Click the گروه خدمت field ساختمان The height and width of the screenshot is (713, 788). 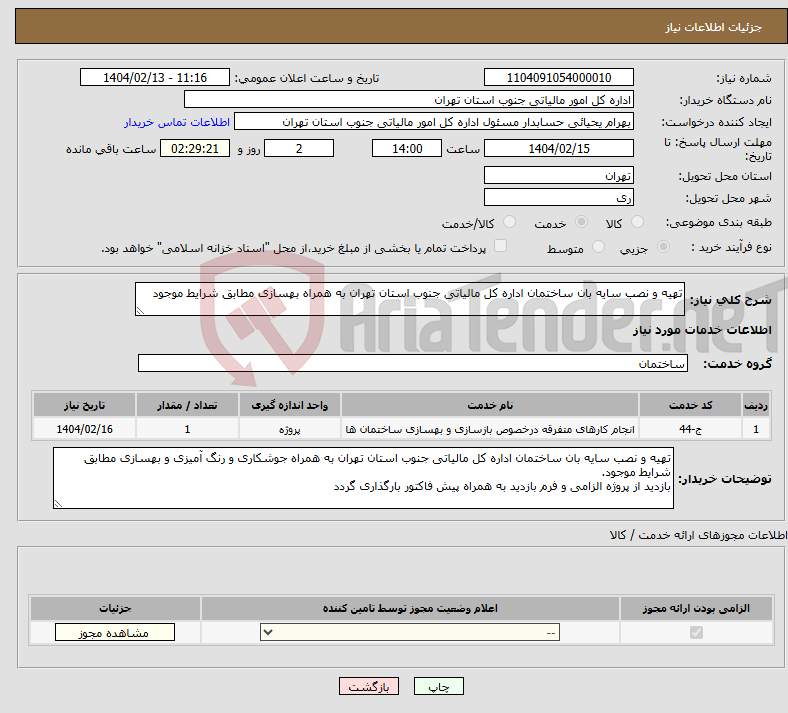pos(413,363)
